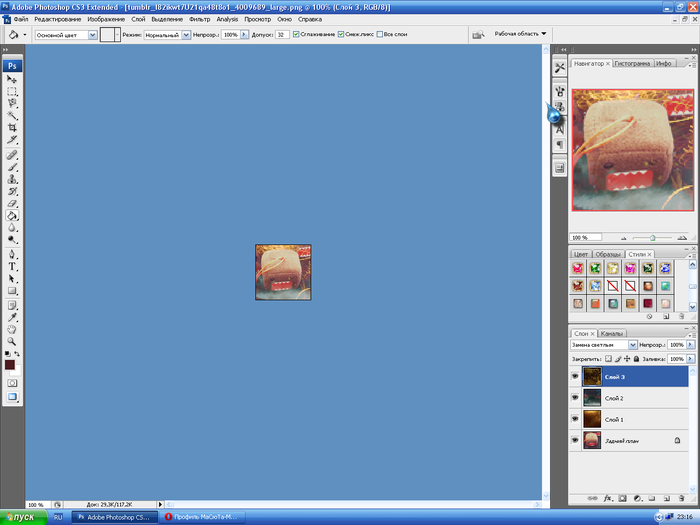Hide layer Слой 2 eye icon
This screenshot has width=700, height=525.
(x=575, y=397)
